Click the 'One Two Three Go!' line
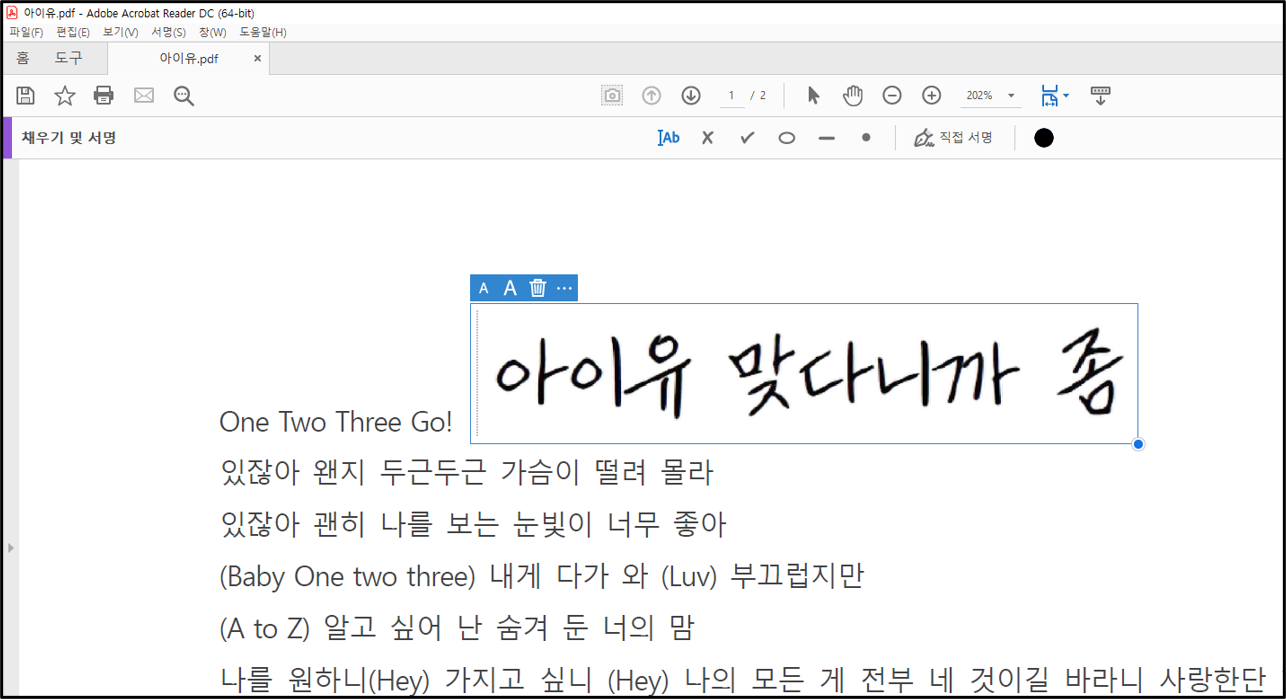1286x699 pixels. tap(336, 422)
